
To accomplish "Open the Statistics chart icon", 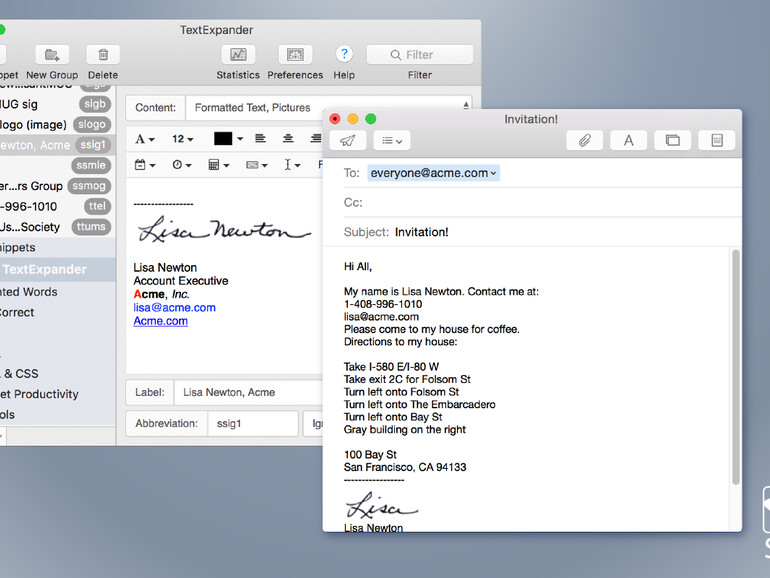I will [x=238, y=55].
